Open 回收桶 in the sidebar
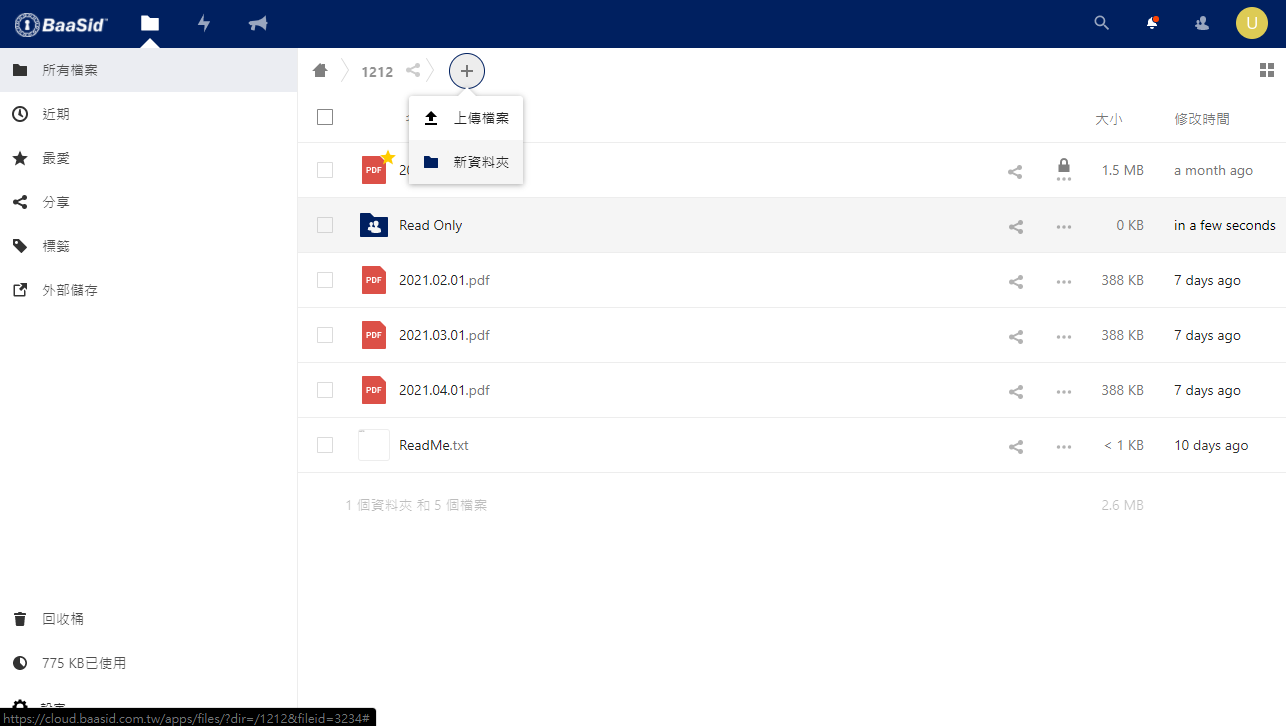Viewport: 1286px width, 726px height. pos(62,619)
